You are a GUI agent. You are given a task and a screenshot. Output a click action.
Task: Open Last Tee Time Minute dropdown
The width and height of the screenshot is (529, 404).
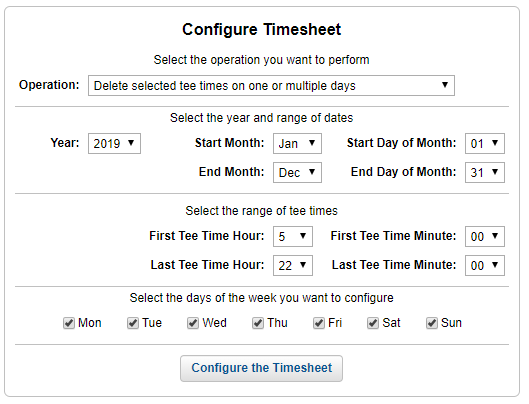click(485, 265)
